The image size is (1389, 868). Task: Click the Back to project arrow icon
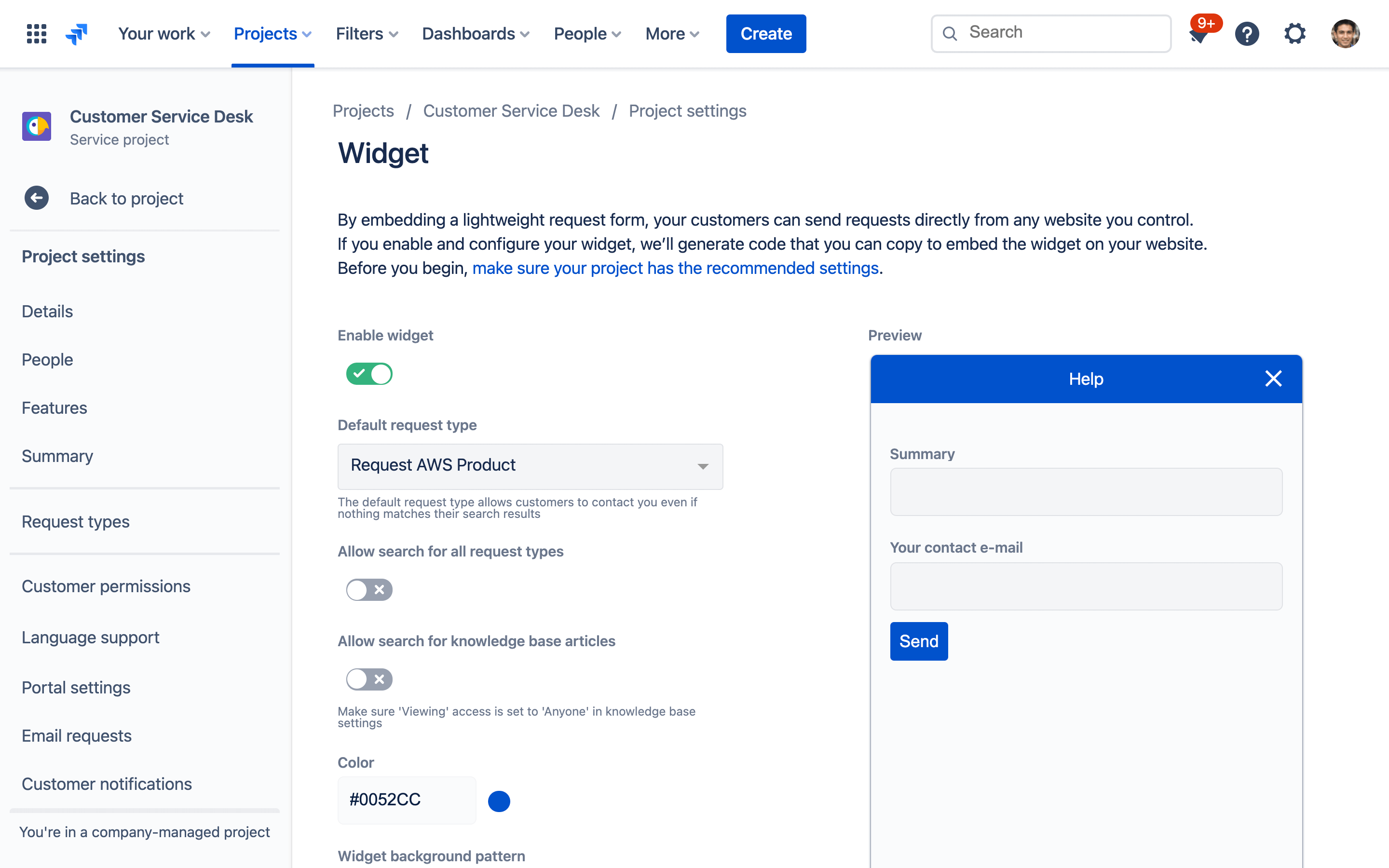click(x=36, y=197)
